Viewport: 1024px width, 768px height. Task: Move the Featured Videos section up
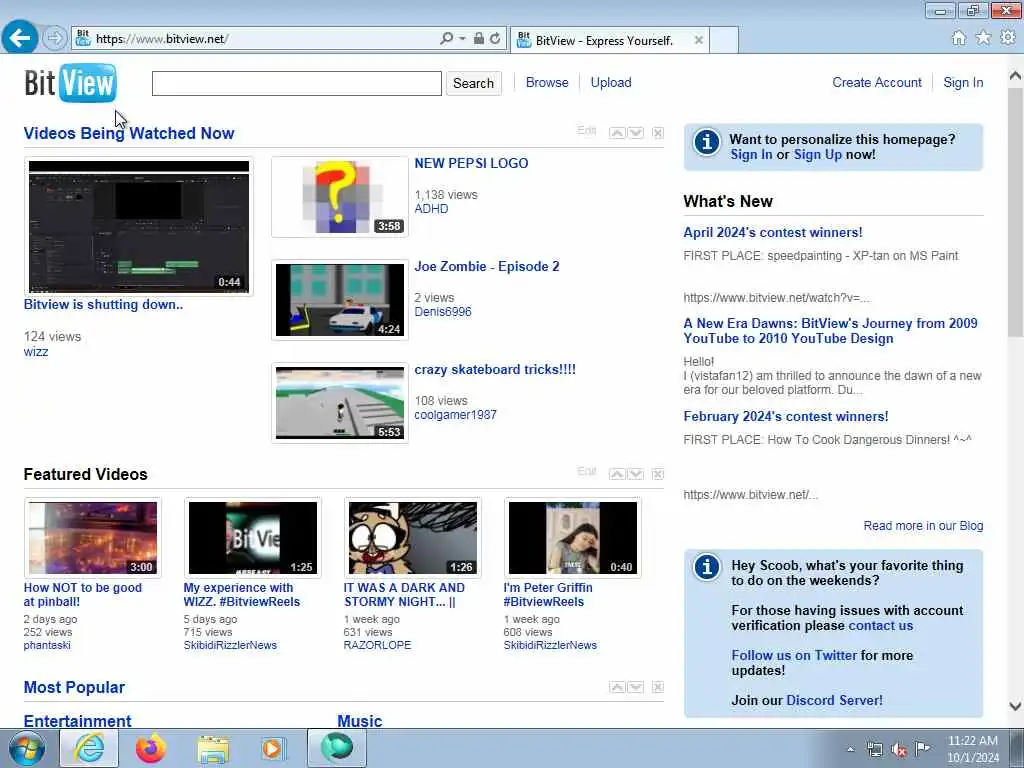[616, 473]
